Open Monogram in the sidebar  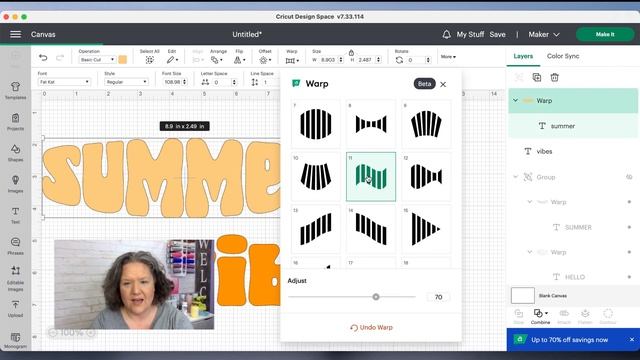[x=16, y=340]
